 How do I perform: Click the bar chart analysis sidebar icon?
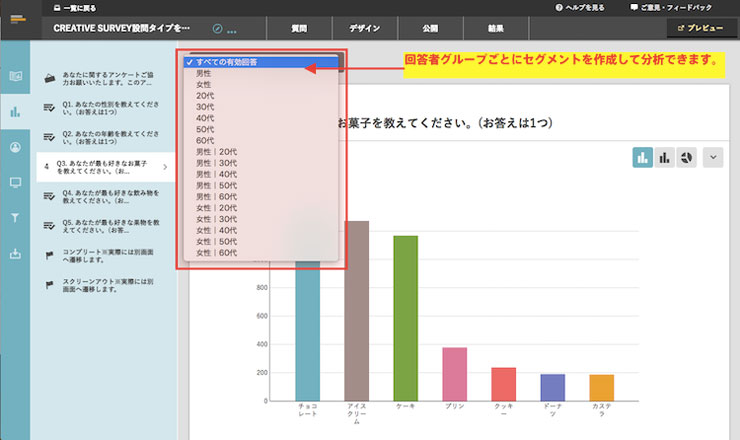point(15,111)
